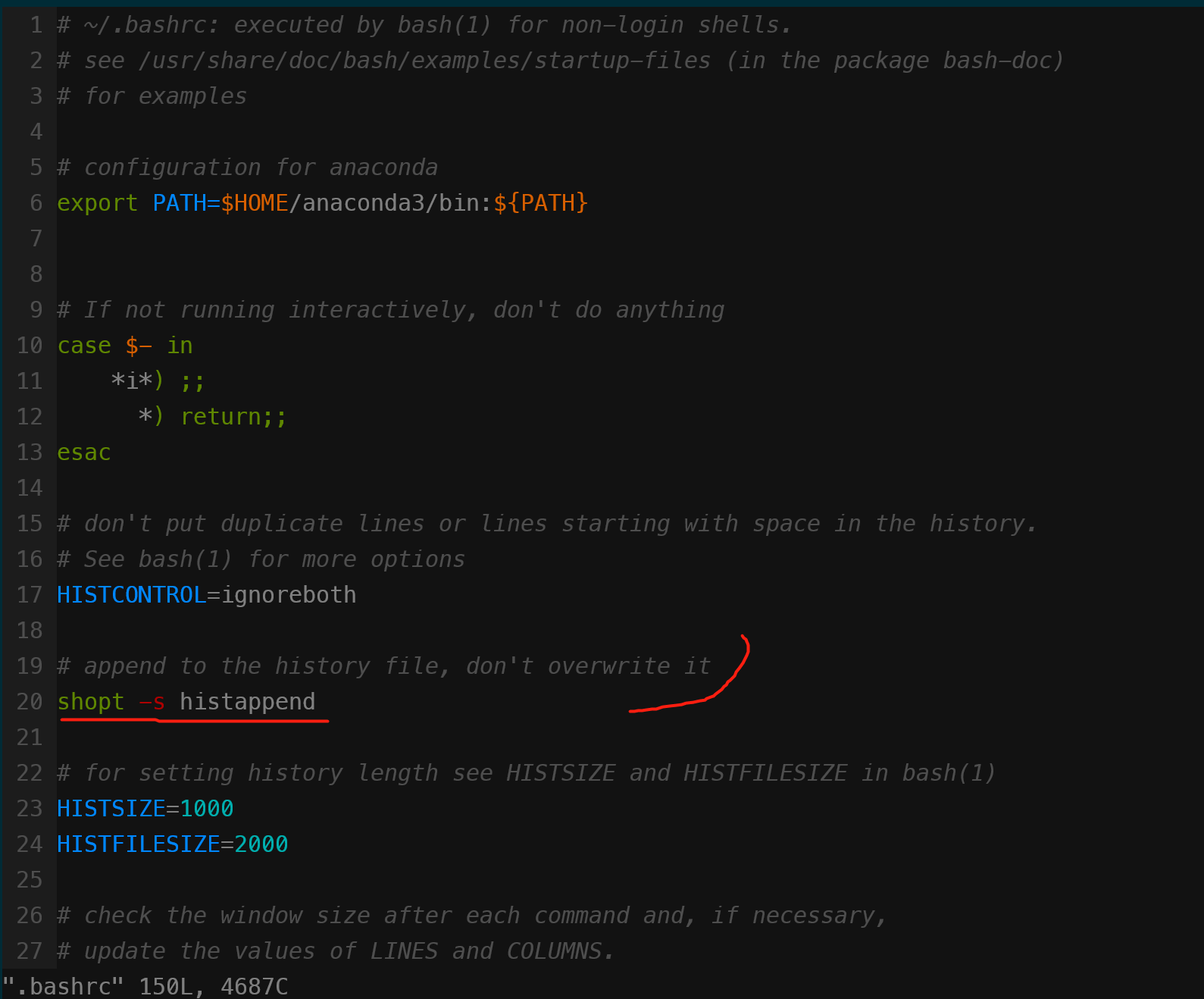Click the 'HISTCONTROL' variable name
Image resolution: width=1204 pixels, height=999 pixels.
(132, 595)
